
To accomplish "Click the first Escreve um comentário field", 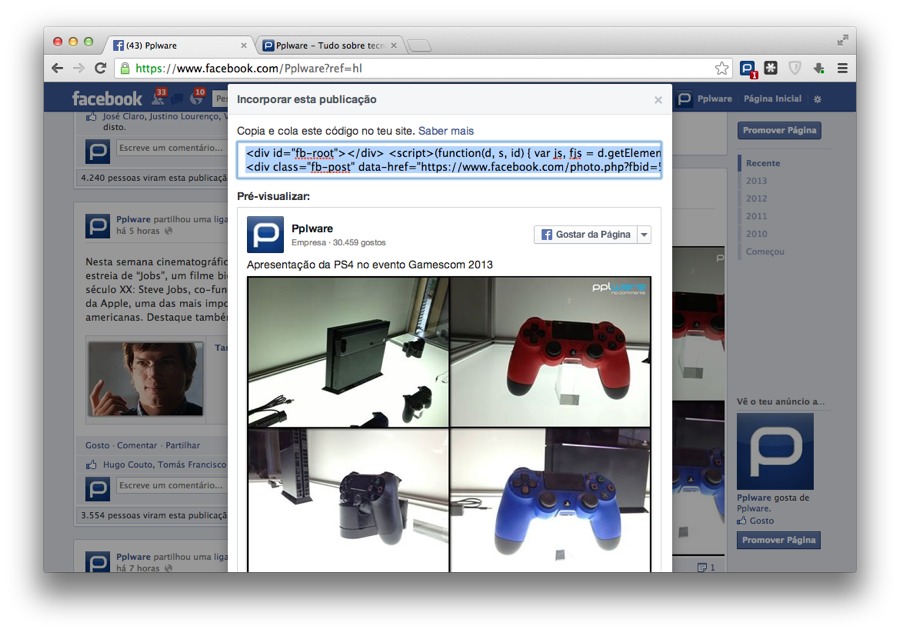I will pos(172,148).
